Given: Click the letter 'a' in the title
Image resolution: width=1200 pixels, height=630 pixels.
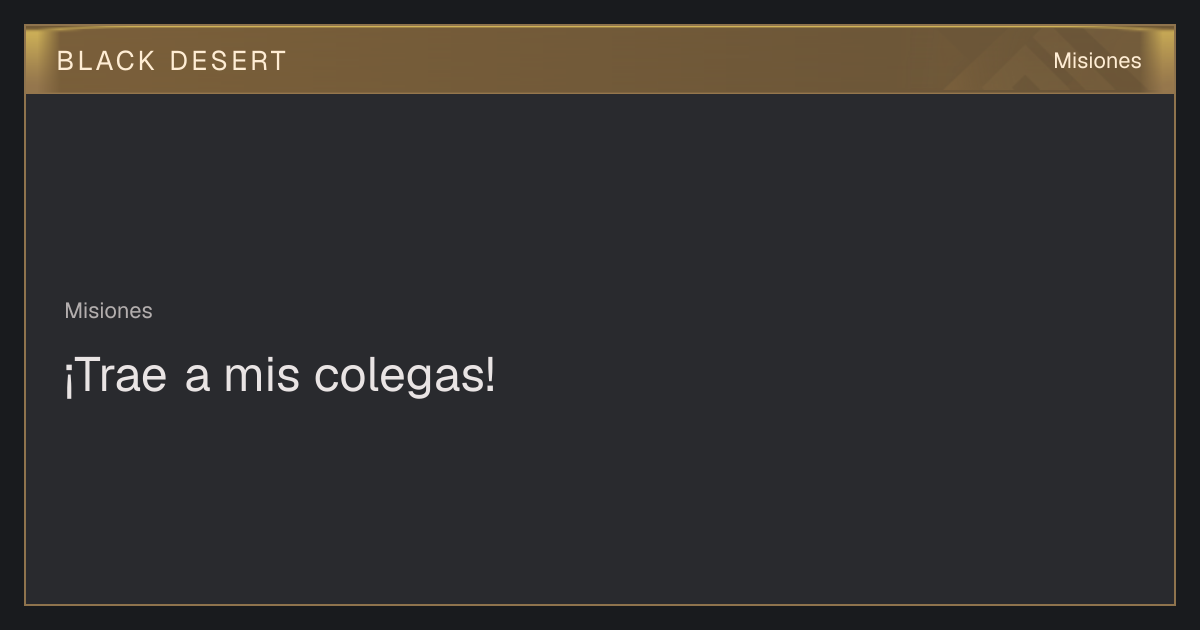Looking at the screenshot, I should (x=198, y=378).
